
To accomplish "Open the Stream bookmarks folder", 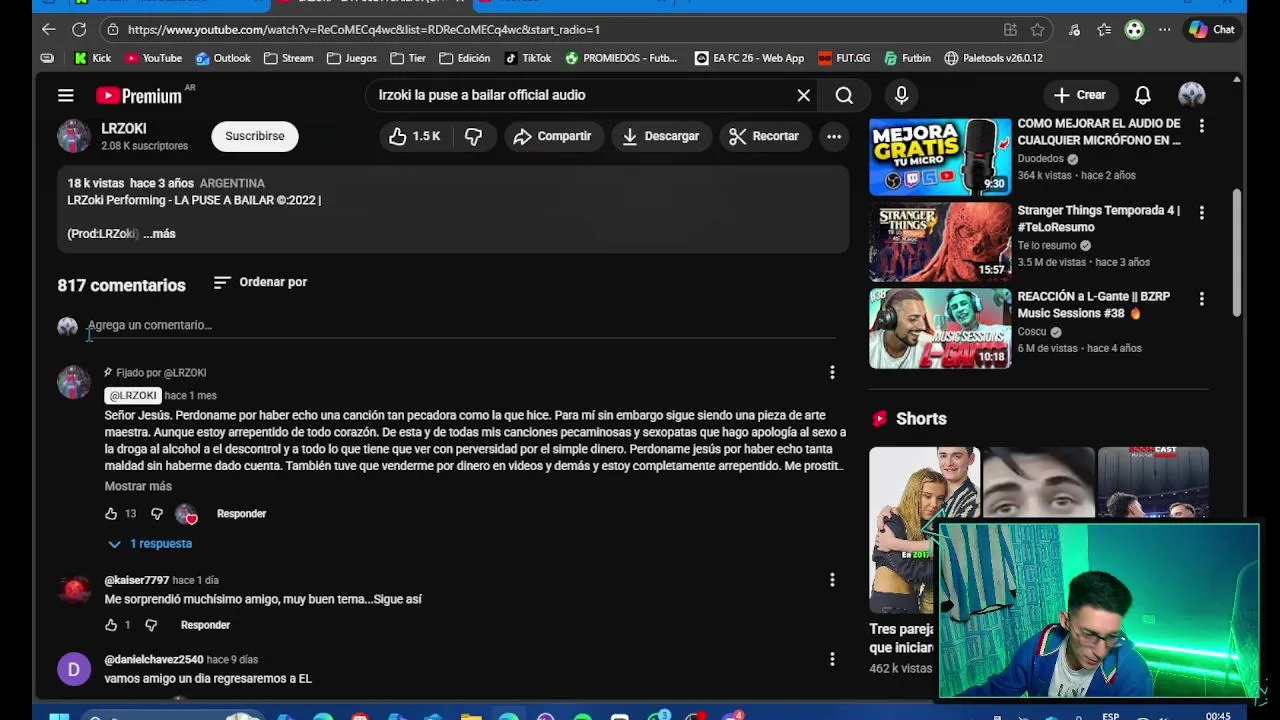I will [x=289, y=58].
